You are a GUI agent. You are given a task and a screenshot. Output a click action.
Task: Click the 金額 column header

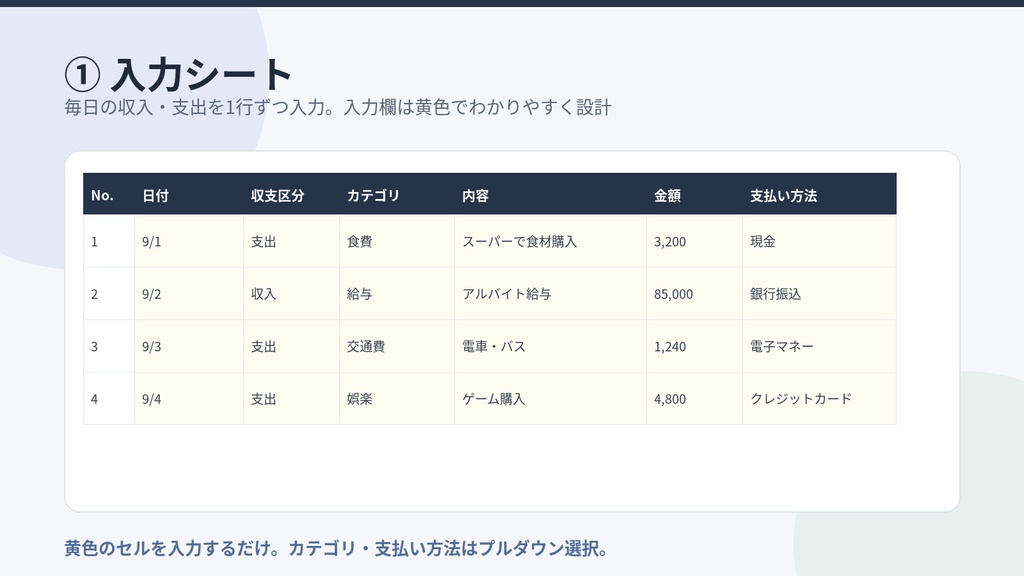coord(694,195)
